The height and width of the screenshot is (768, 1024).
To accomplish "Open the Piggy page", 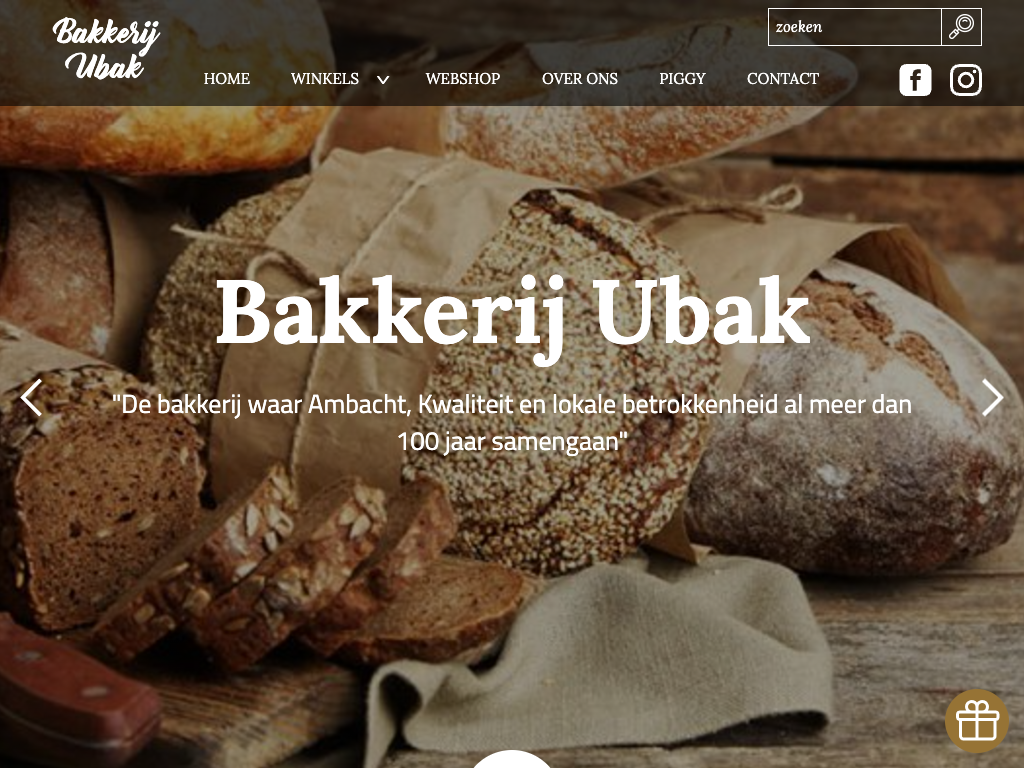I will [682, 78].
